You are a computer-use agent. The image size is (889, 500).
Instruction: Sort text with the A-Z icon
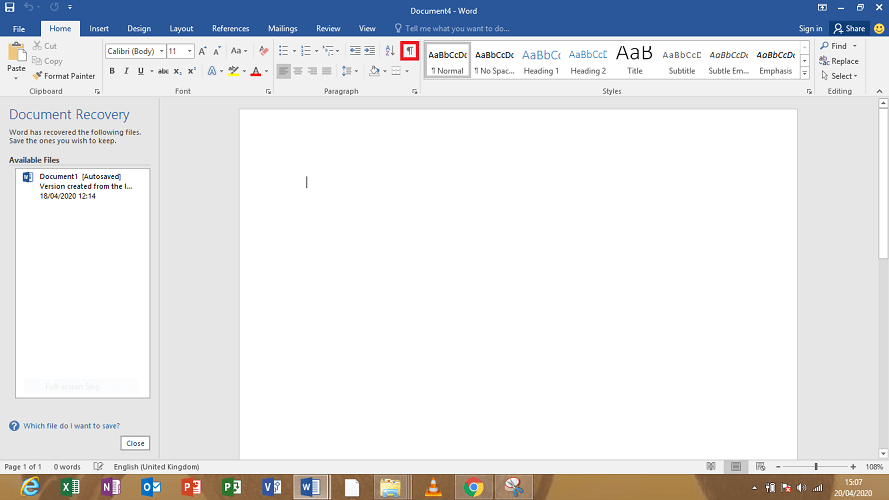[x=390, y=51]
